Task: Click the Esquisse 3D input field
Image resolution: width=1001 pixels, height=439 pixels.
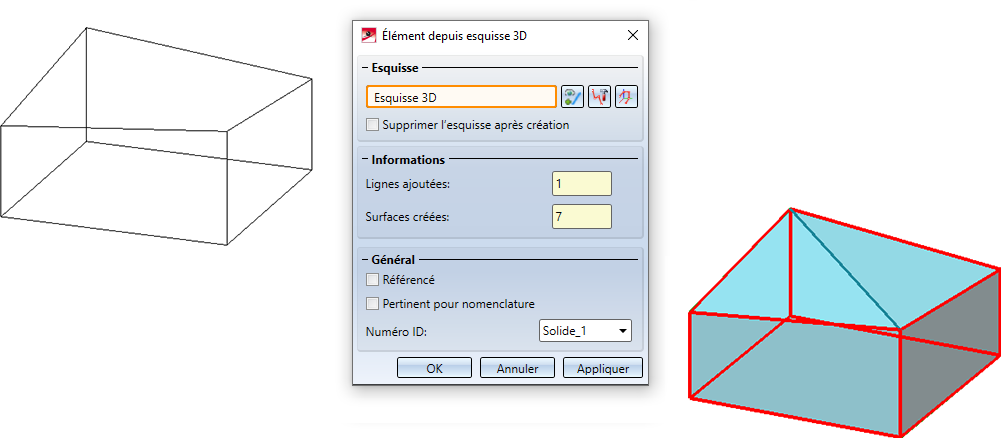Action: (x=462, y=97)
